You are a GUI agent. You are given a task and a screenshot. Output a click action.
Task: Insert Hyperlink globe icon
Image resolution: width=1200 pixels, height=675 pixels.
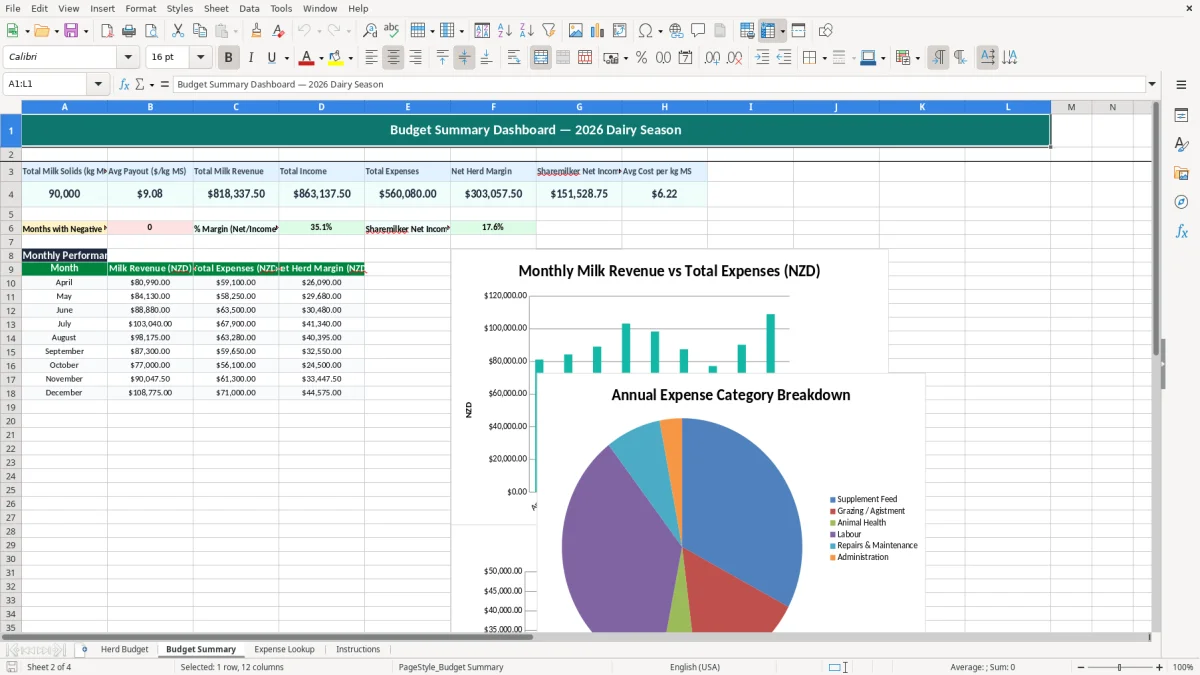676,31
